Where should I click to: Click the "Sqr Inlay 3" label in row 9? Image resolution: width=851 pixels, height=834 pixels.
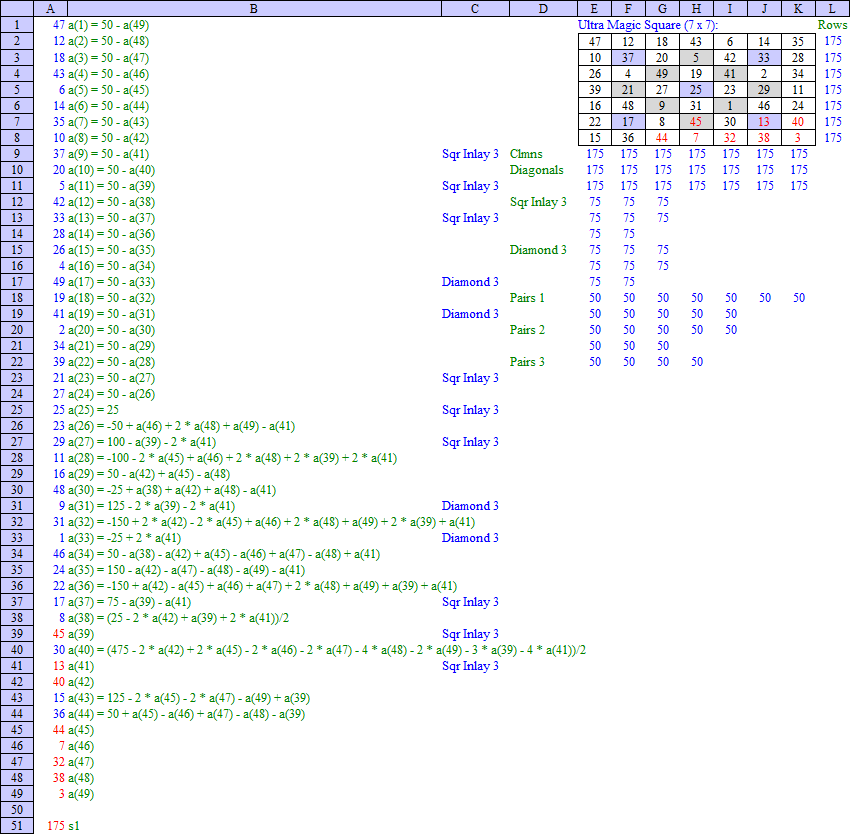[x=470, y=154]
